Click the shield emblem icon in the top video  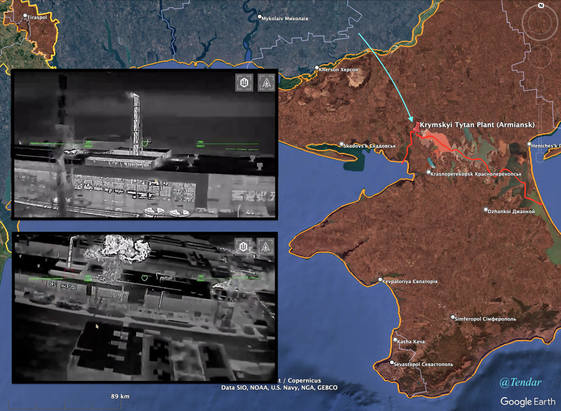click(x=244, y=83)
